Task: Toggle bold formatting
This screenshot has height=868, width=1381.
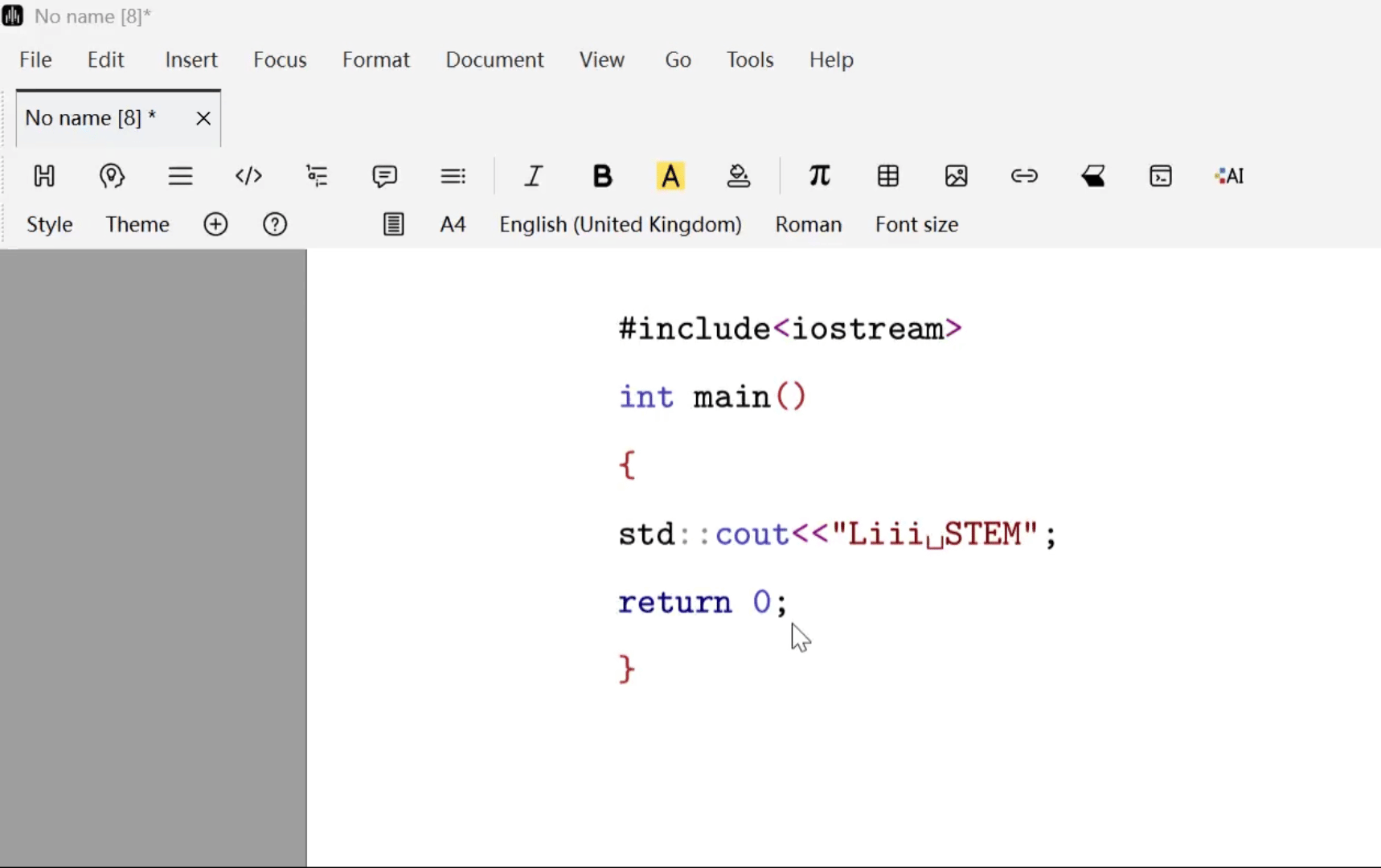Action: pos(602,175)
